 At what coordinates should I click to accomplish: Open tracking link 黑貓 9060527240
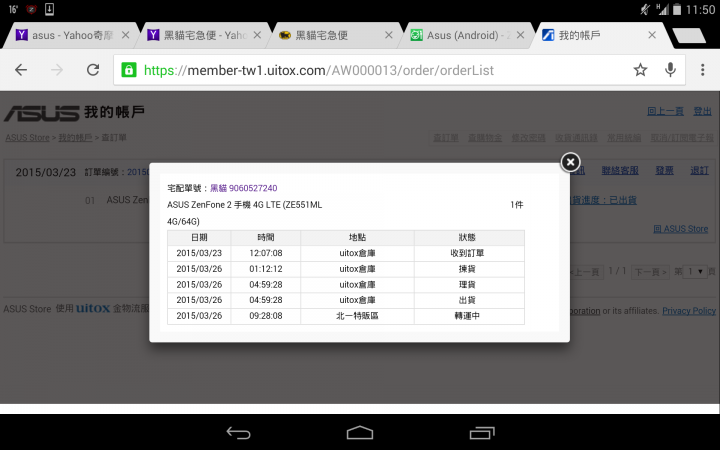[x=243, y=188]
